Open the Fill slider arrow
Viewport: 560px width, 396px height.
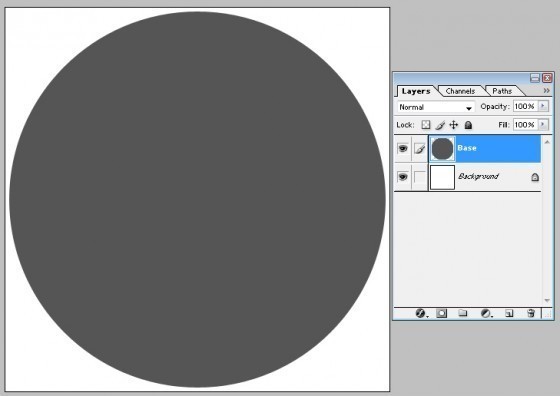tap(543, 124)
